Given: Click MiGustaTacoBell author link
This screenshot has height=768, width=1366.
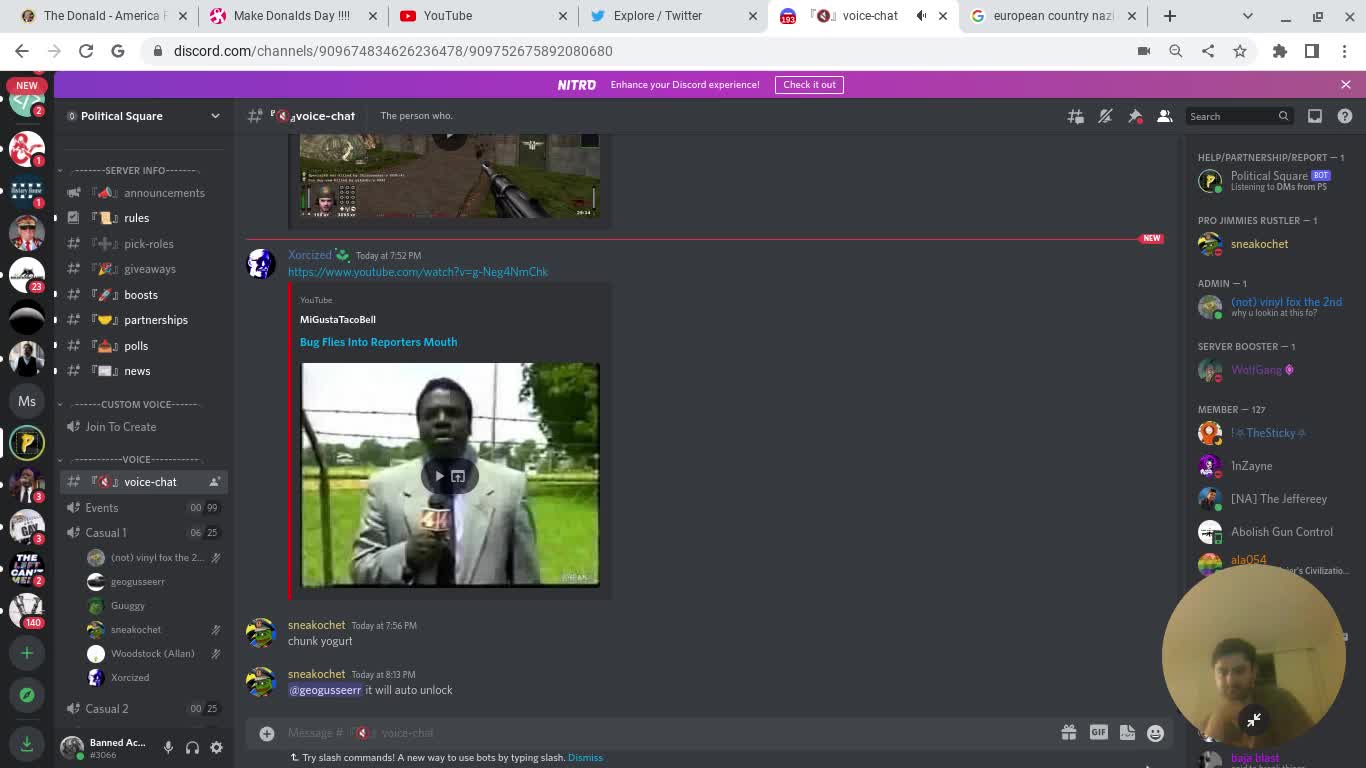Looking at the screenshot, I should pyautogui.click(x=338, y=320).
